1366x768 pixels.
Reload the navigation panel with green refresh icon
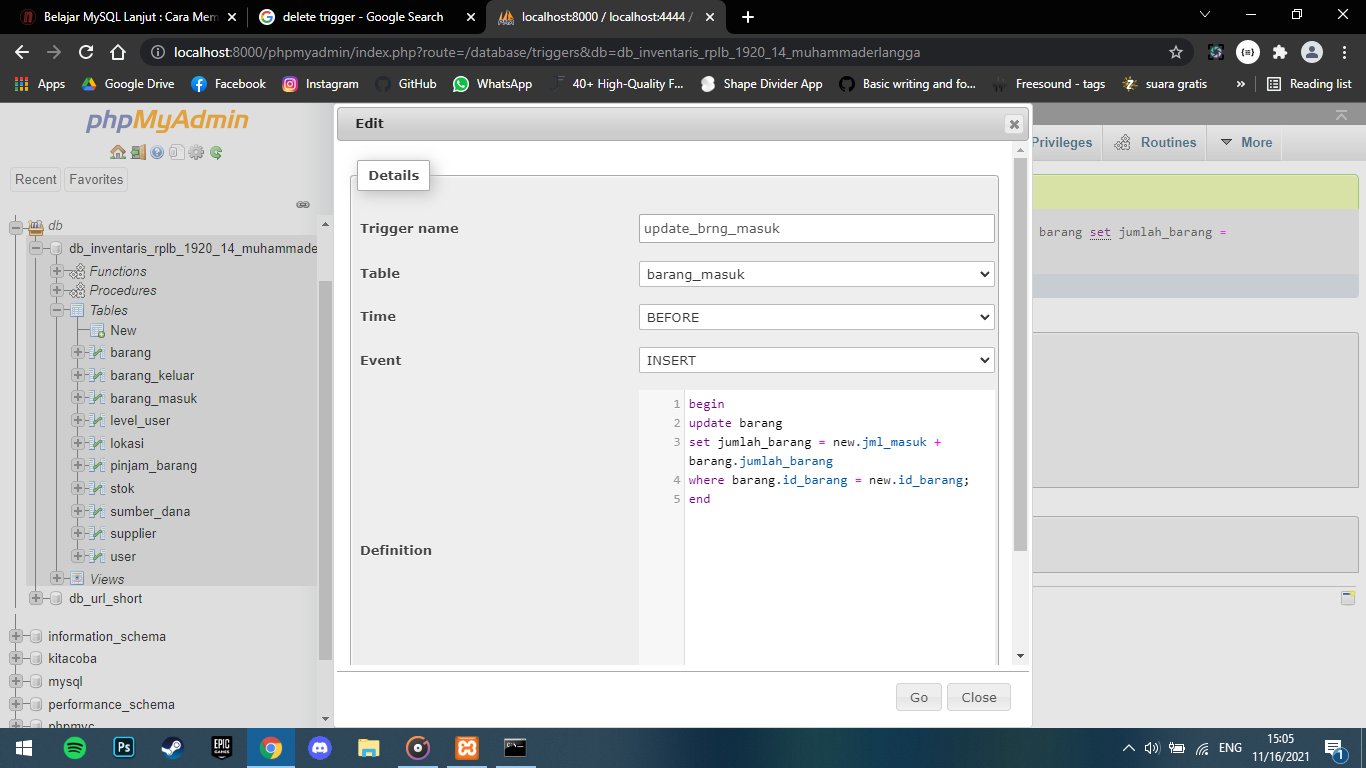point(216,152)
